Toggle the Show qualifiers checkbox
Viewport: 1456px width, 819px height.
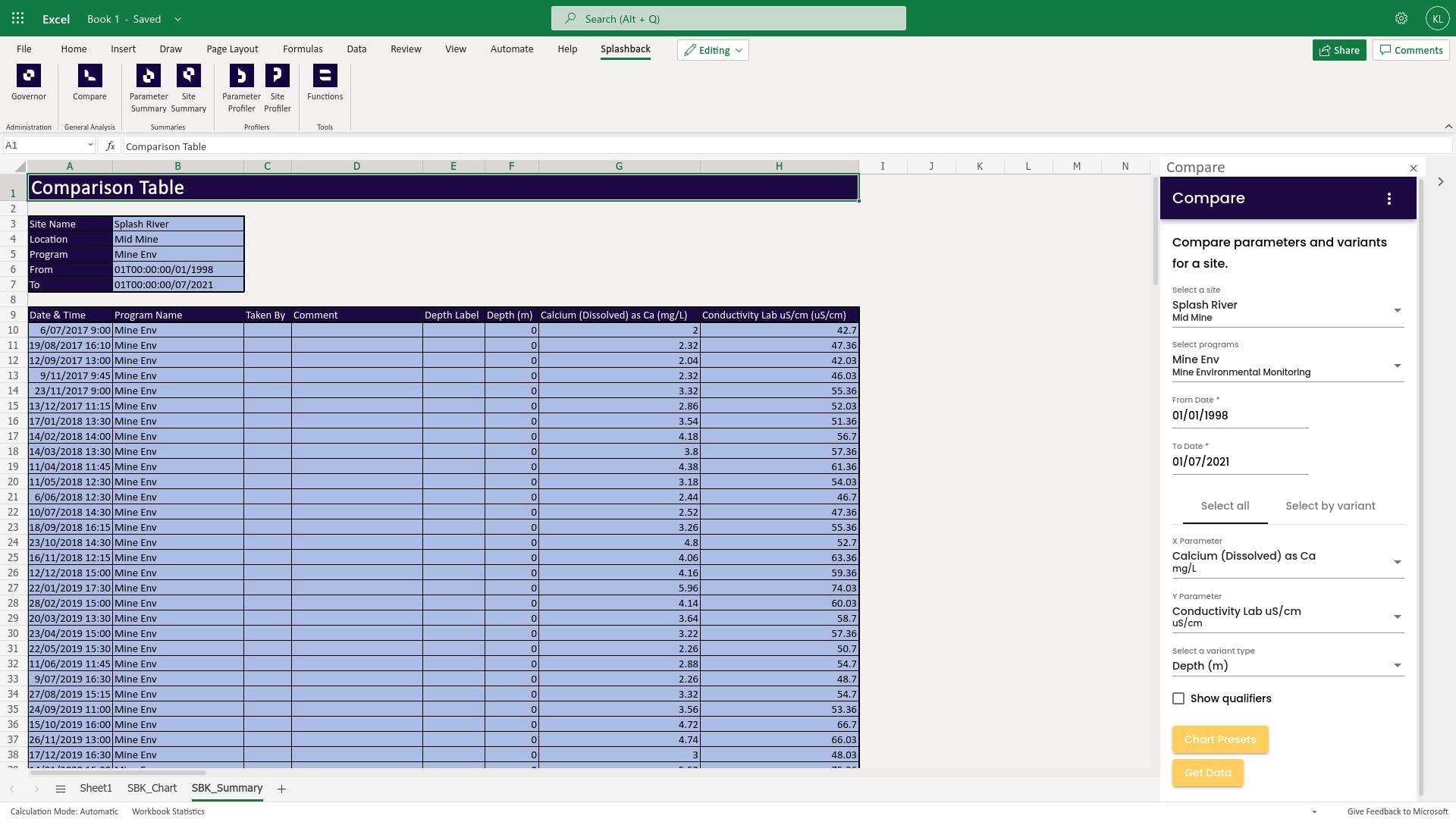(1178, 698)
